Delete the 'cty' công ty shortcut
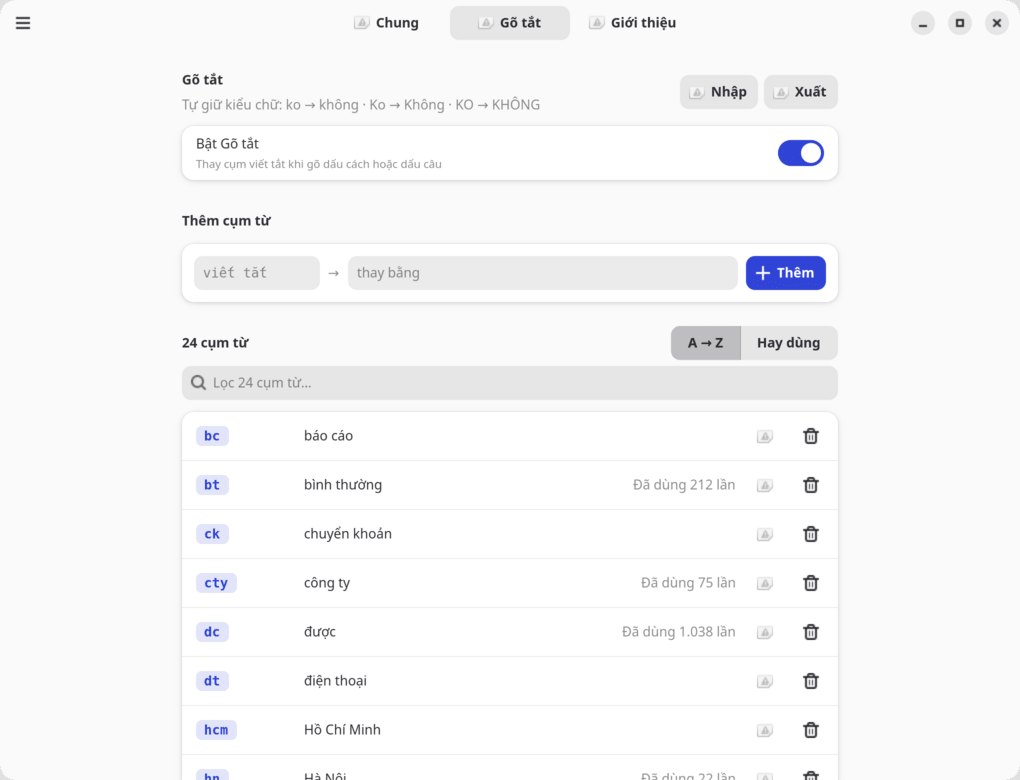 point(811,583)
